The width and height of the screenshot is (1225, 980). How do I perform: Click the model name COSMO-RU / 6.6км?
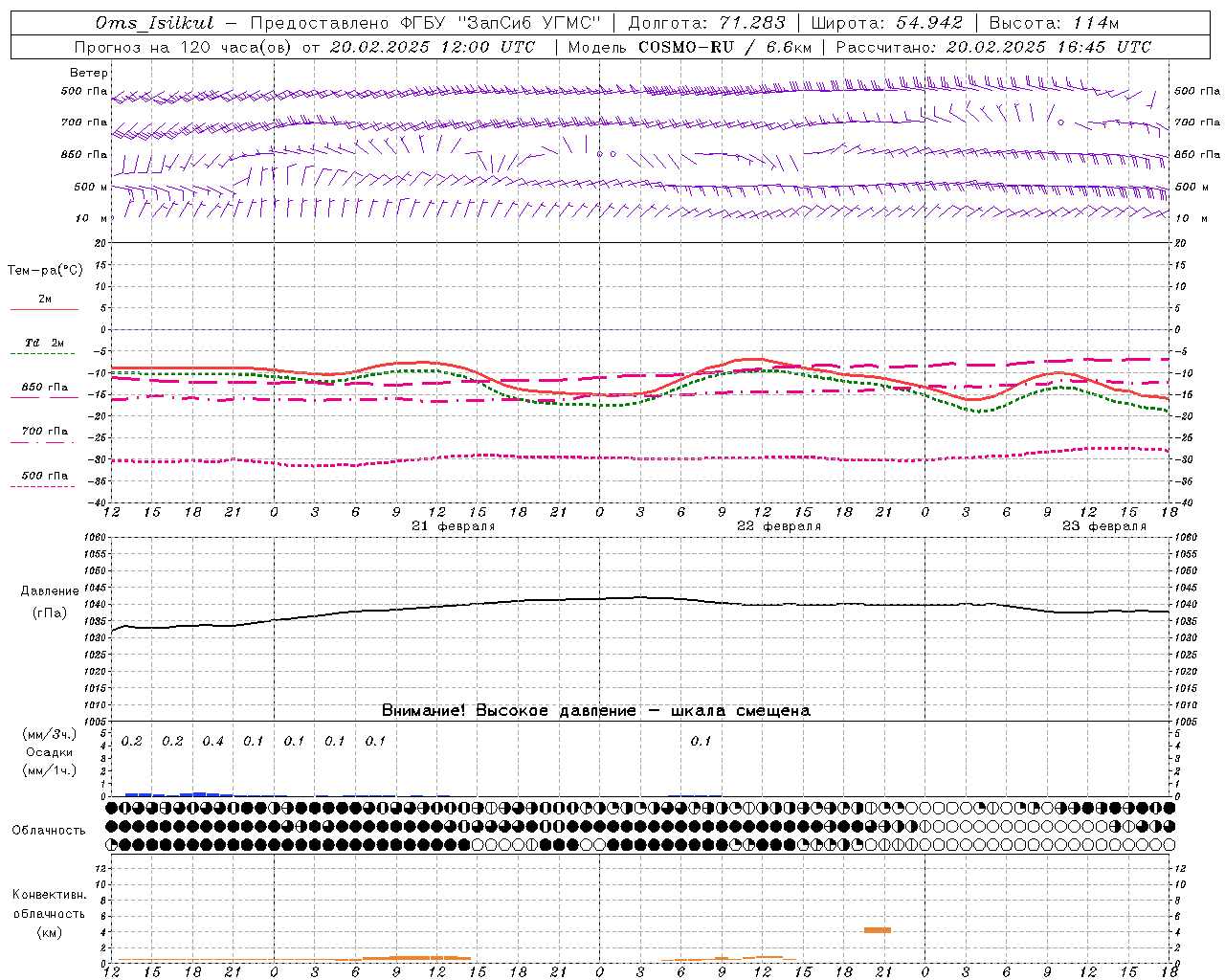pyautogui.click(x=725, y=47)
